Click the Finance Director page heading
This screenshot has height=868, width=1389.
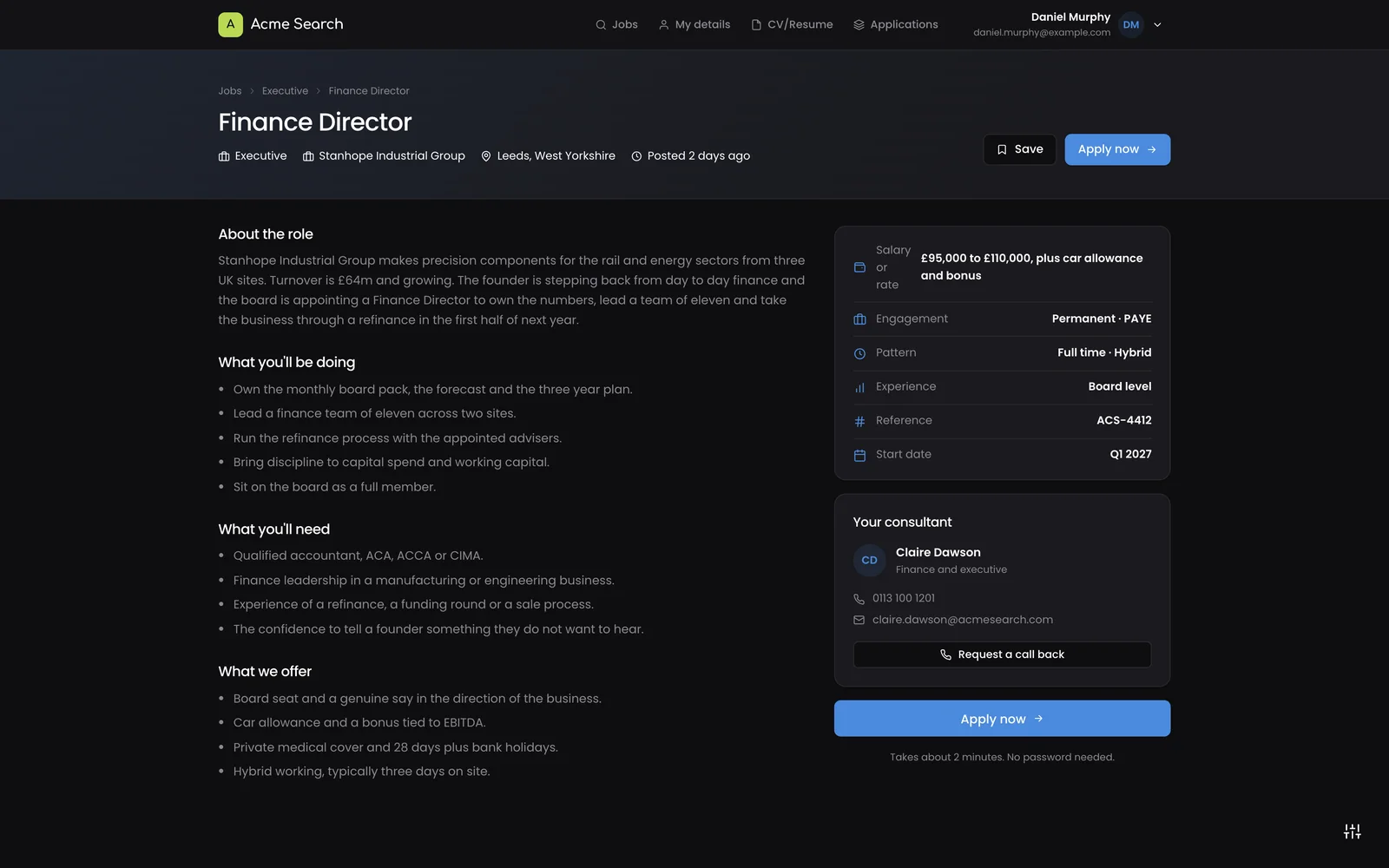tap(315, 122)
